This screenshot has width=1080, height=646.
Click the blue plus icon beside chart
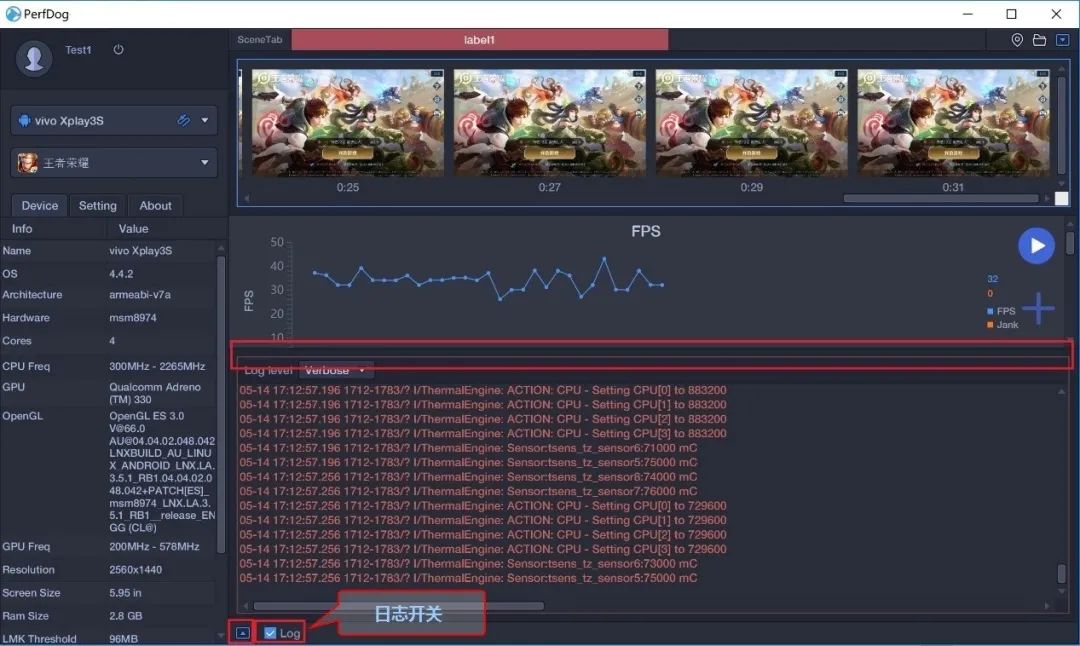click(1039, 309)
